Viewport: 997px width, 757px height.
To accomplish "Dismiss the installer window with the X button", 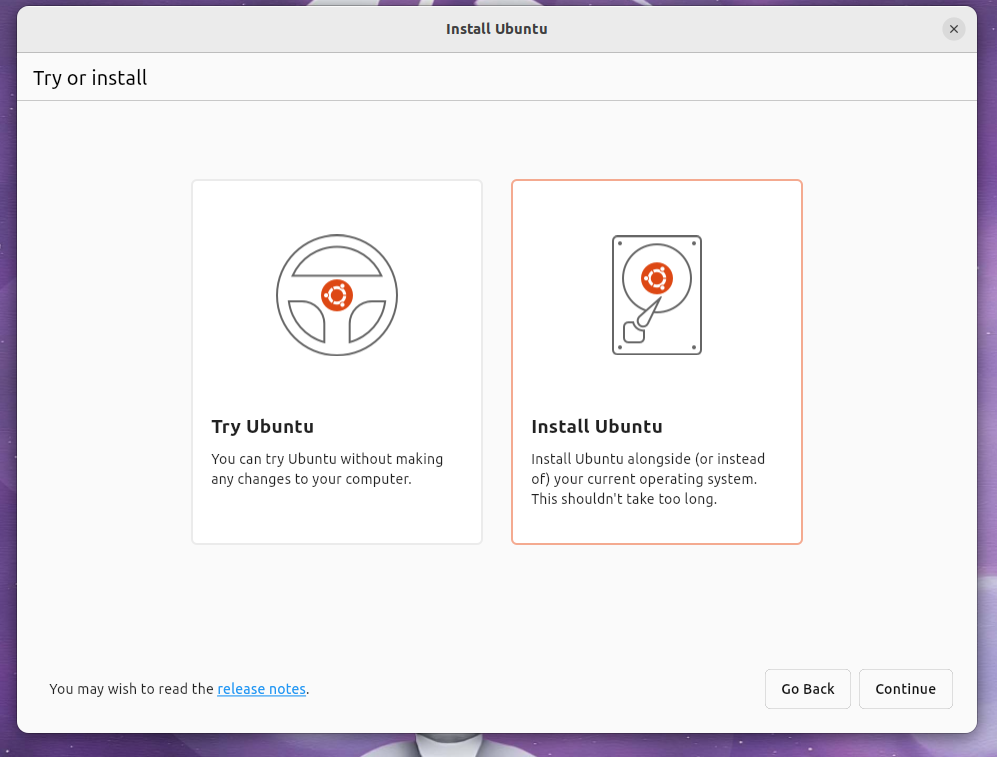I will (953, 29).
